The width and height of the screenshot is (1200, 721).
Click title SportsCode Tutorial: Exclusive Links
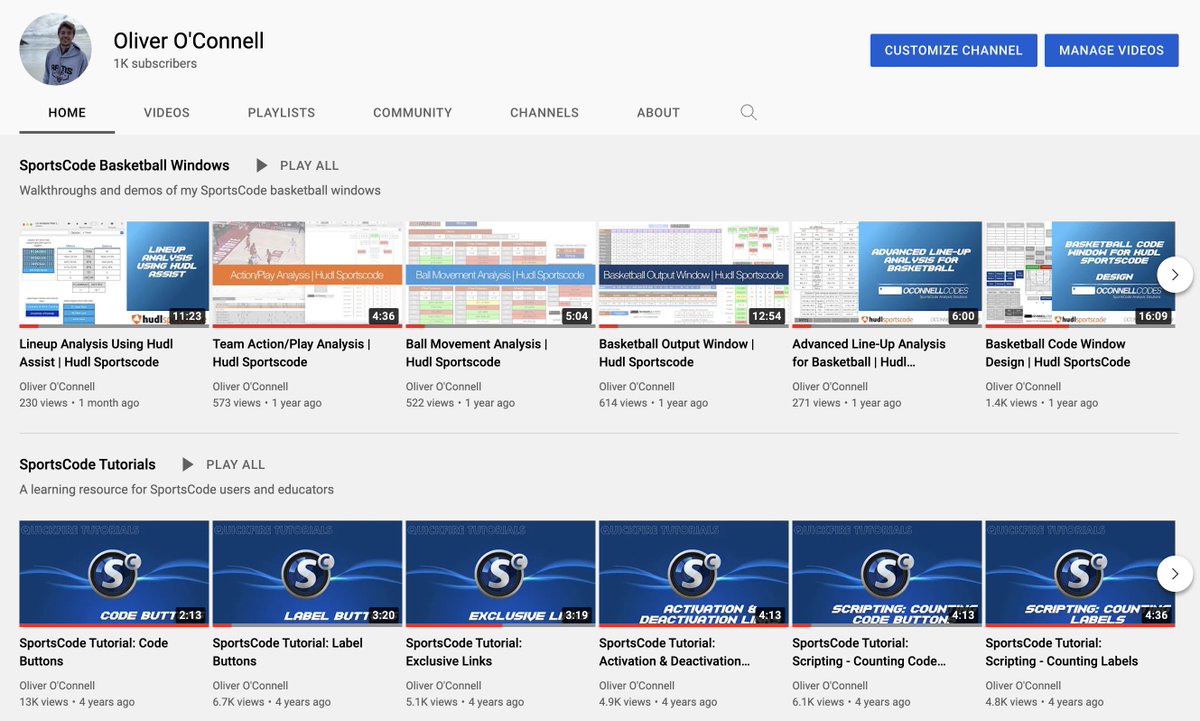(x=464, y=652)
